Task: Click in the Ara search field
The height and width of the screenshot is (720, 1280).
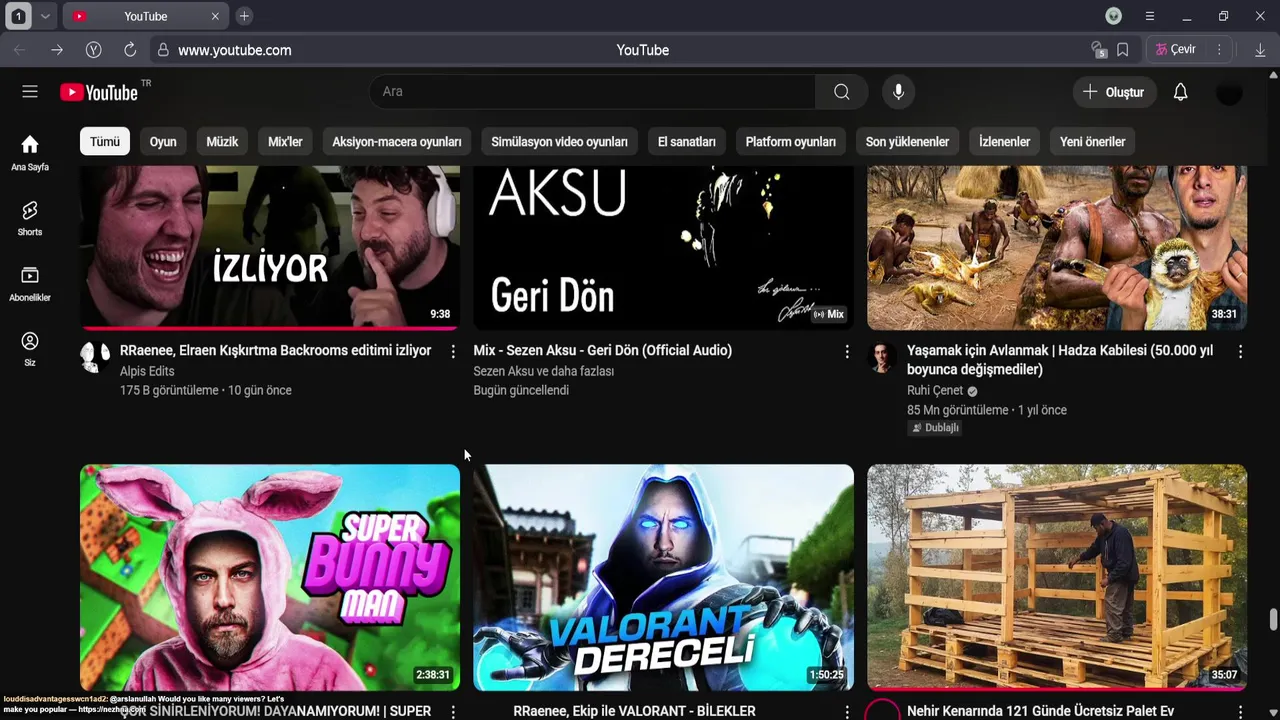Action: pyautogui.click(x=592, y=92)
